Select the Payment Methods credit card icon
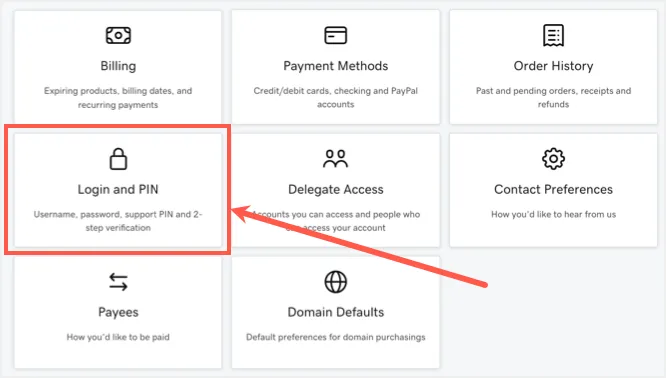 click(x=336, y=35)
